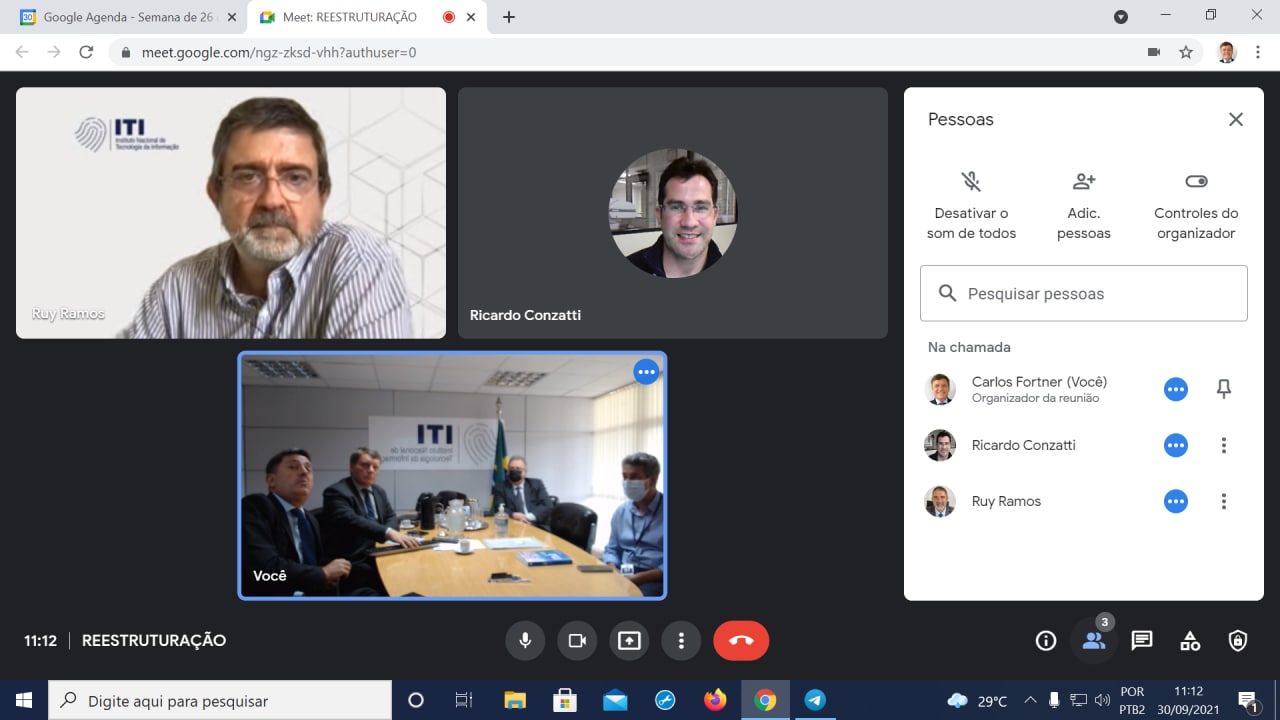This screenshot has height=720, width=1280.
Task: Open the three-dot menu for Ruy Ramos
Action: (x=1223, y=502)
